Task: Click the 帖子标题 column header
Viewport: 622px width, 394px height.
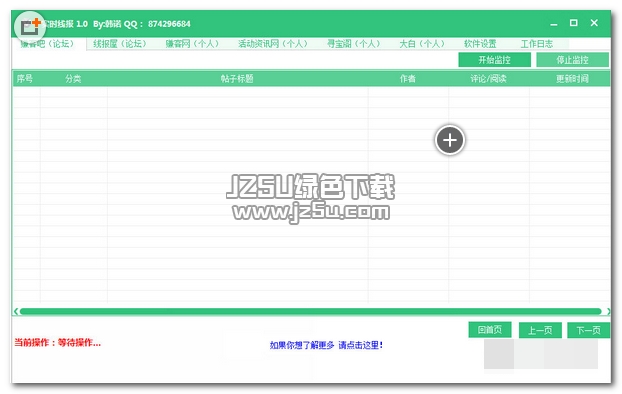Action: (237, 79)
